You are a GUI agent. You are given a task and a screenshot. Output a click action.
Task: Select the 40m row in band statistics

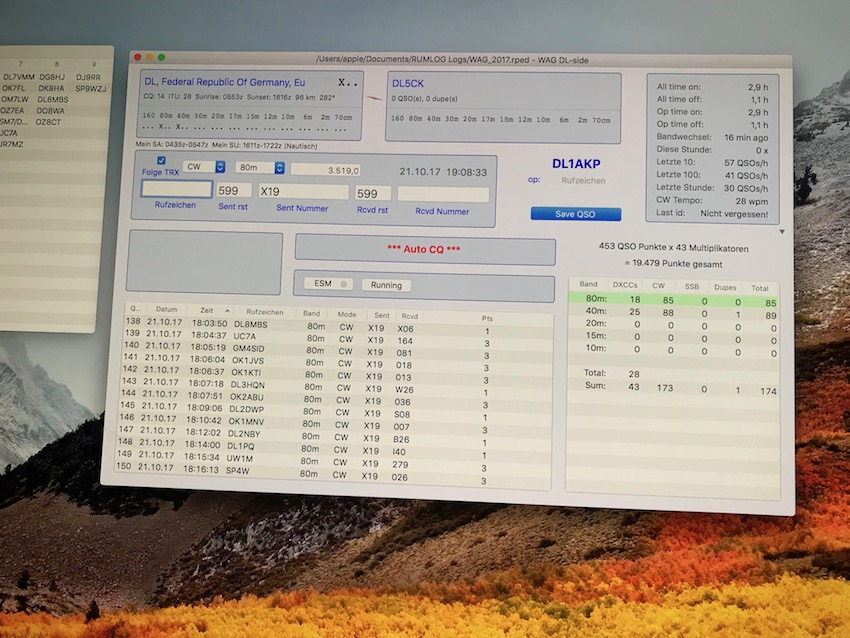pyautogui.click(x=674, y=313)
